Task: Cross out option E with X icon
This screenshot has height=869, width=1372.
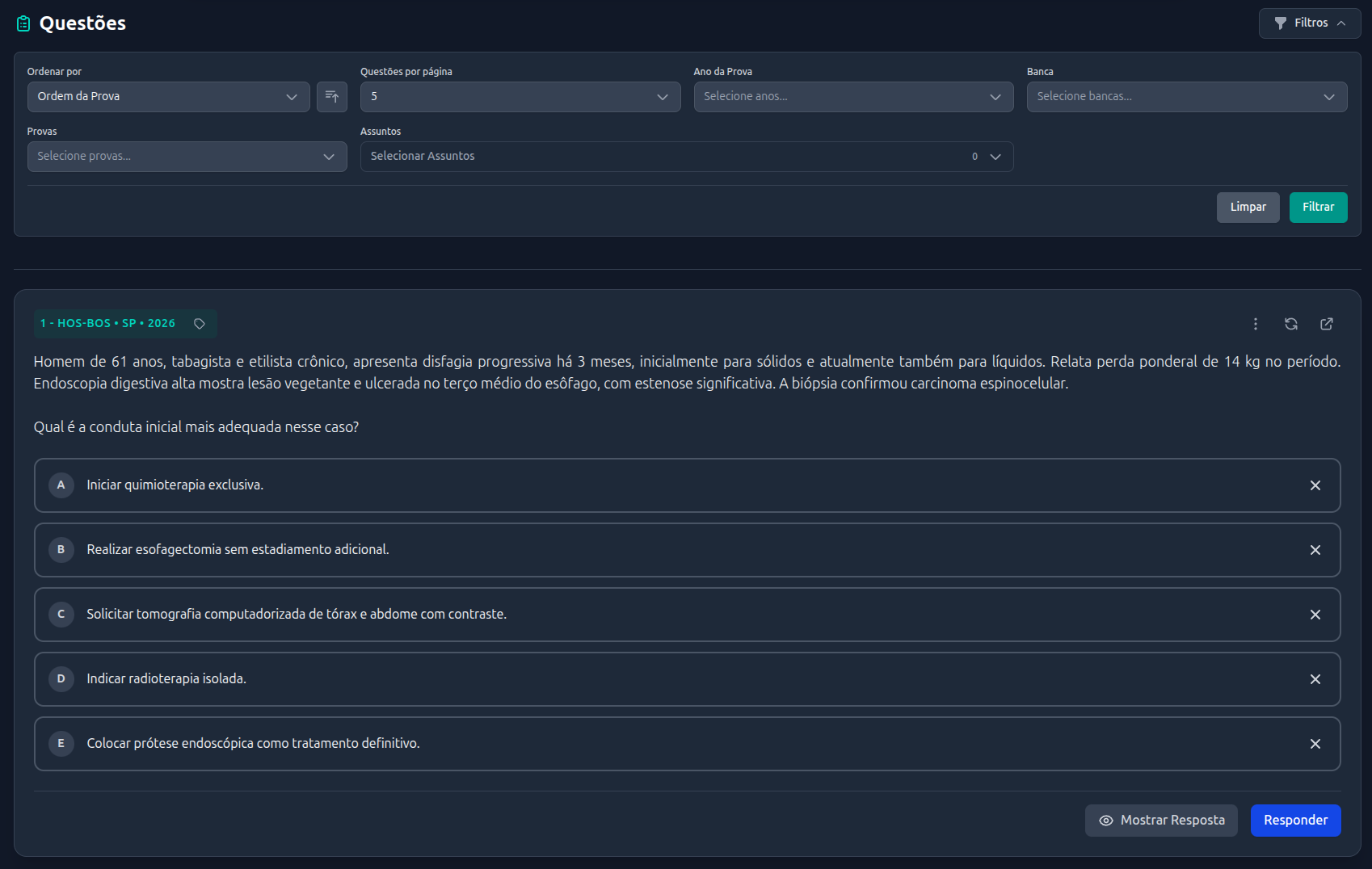Action: [x=1315, y=744]
